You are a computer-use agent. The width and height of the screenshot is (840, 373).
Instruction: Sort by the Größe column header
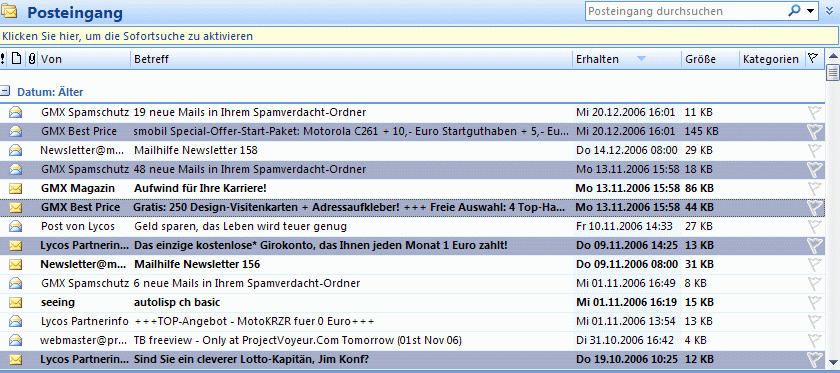(x=710, y=59)
